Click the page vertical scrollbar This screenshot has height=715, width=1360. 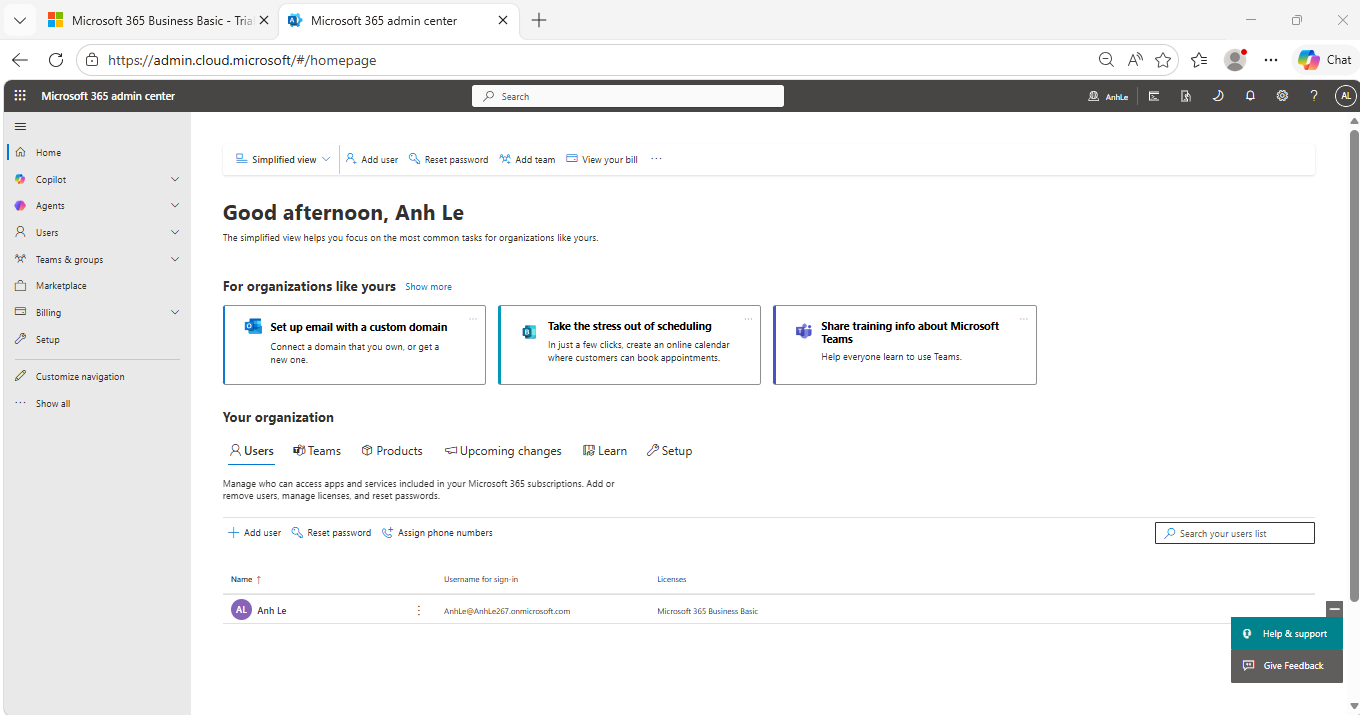pyautogui.click(x=1354, y=365)
